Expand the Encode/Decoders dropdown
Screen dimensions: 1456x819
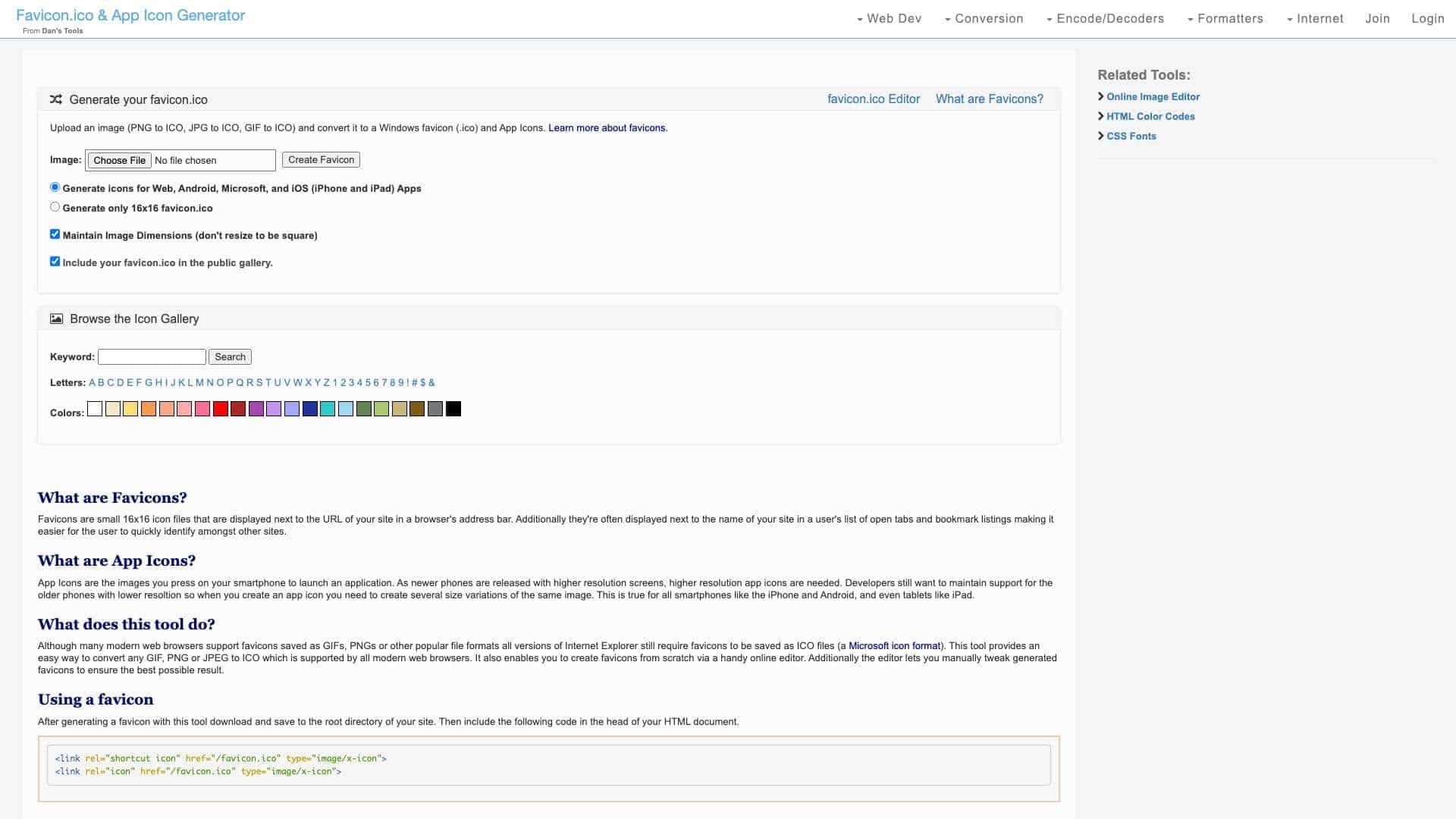(1105, 19)
